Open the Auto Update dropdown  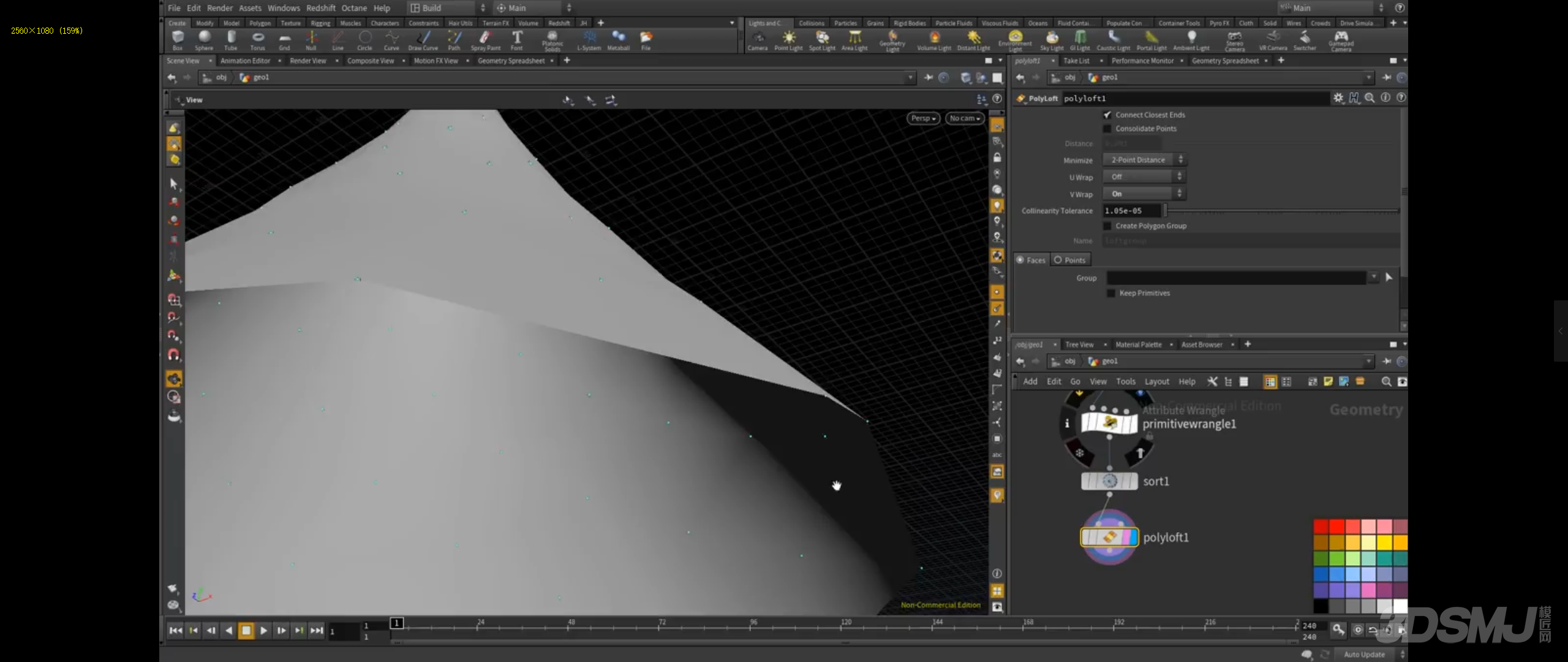click(1370, 654)
